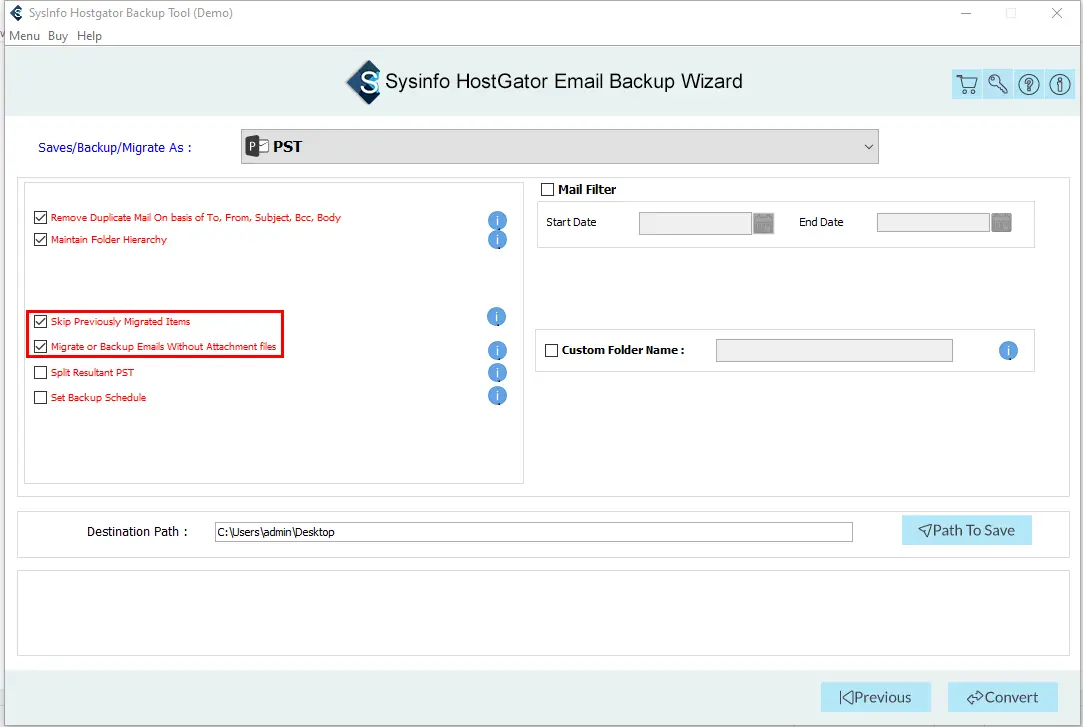Open Start Date calendar picker

click(763, 223)
